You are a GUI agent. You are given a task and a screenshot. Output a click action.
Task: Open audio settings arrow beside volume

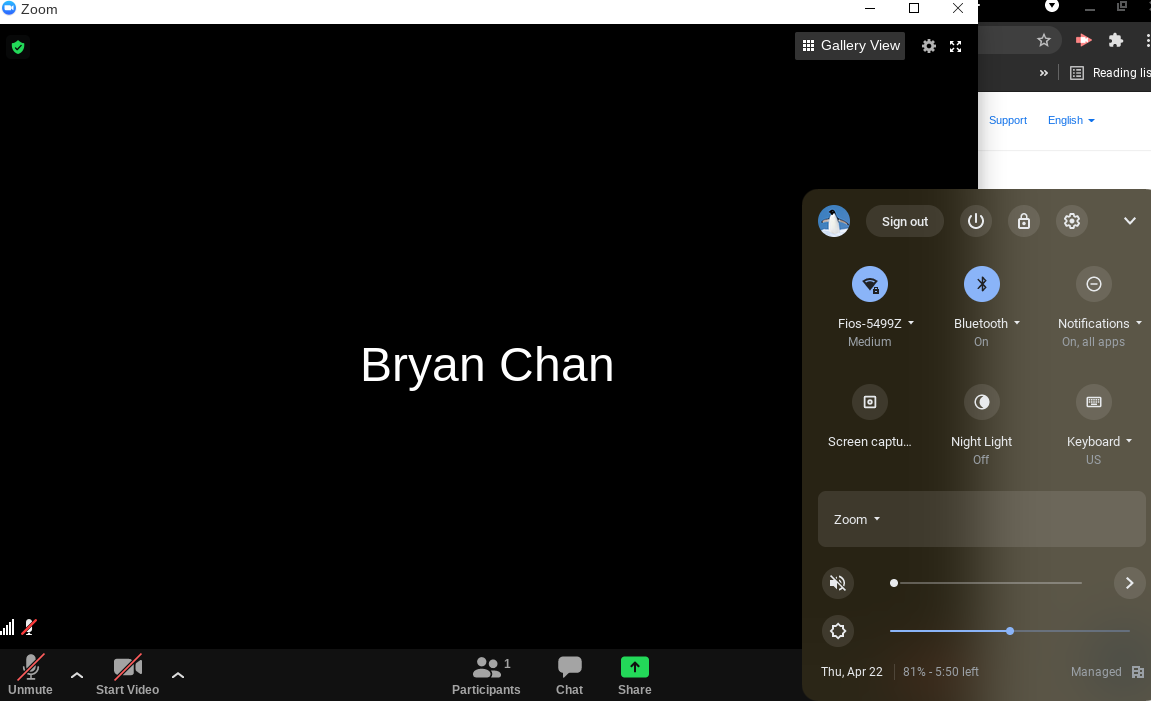1130,583
